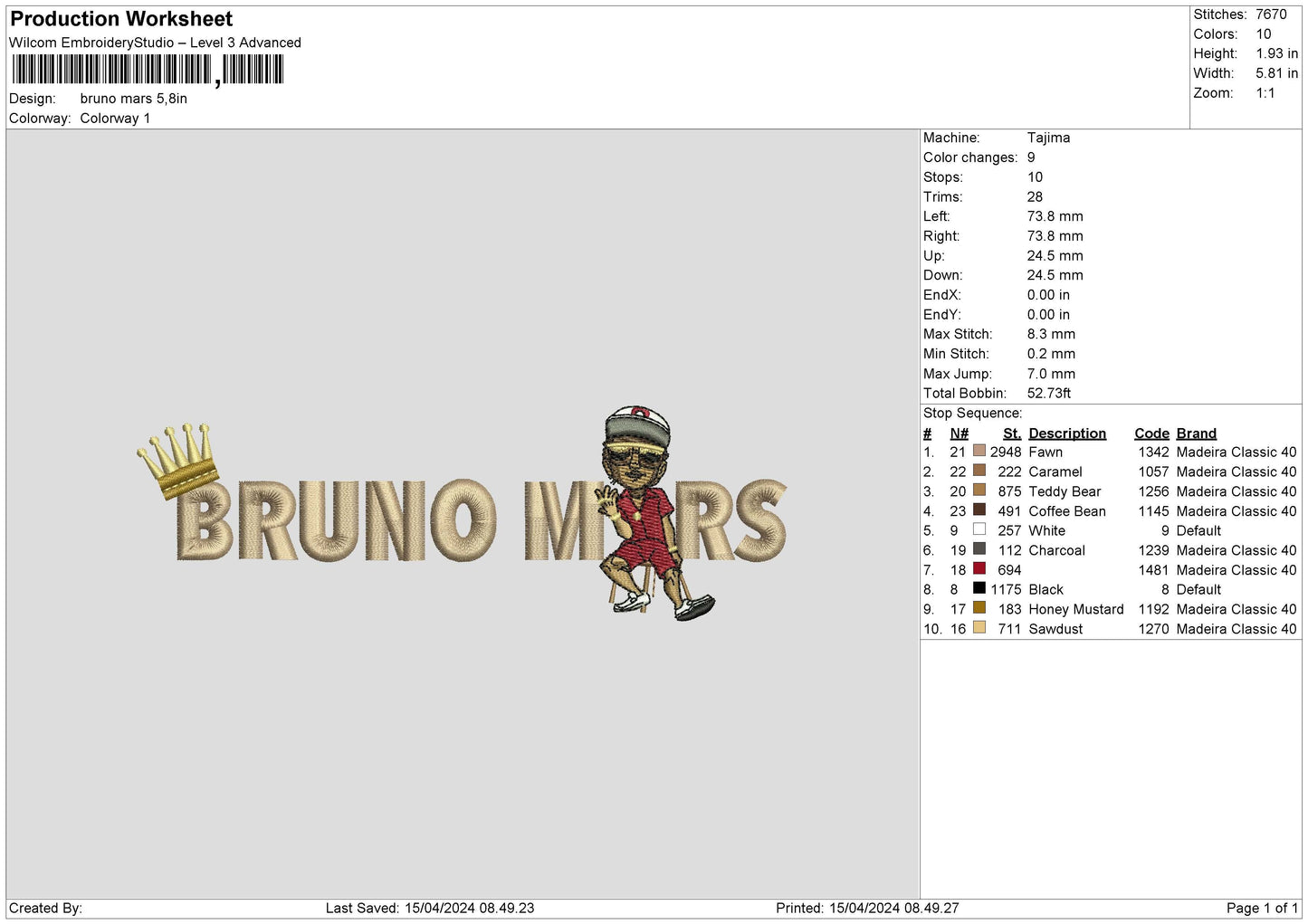Click the 'Colorway 1' value
The width and height of the screenshot is (1308, 924).
click(115, 119)
